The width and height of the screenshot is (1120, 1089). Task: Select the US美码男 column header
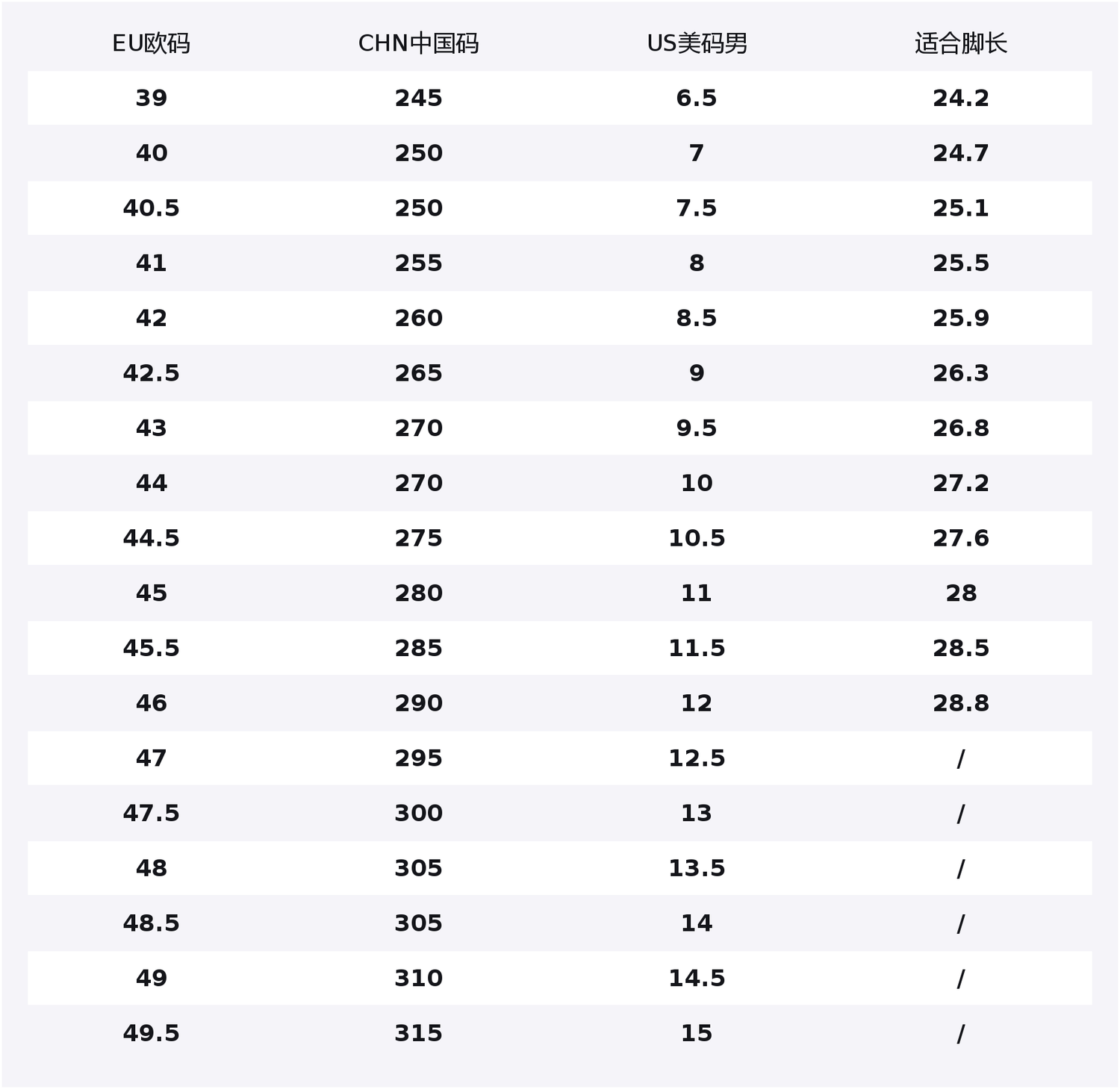tap(697, 44)
